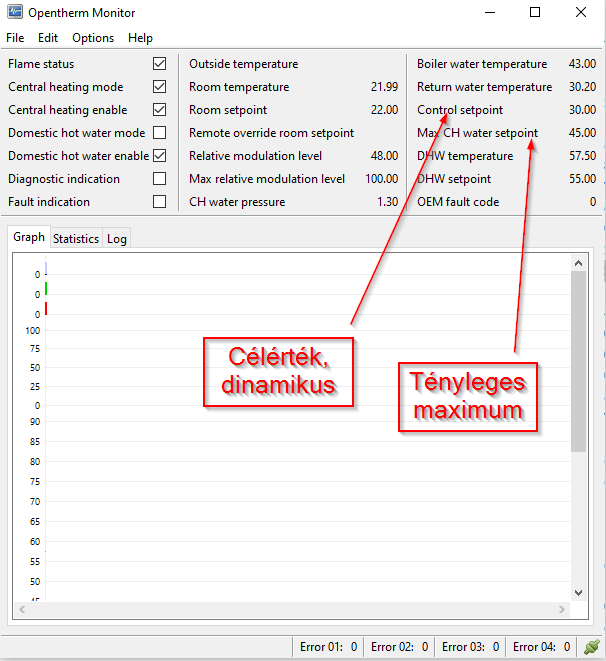Click the vertical scrollbar thumb of graph
Viewport: 606px width, 661px height.
pyautogui.click(x=579, y=361)
